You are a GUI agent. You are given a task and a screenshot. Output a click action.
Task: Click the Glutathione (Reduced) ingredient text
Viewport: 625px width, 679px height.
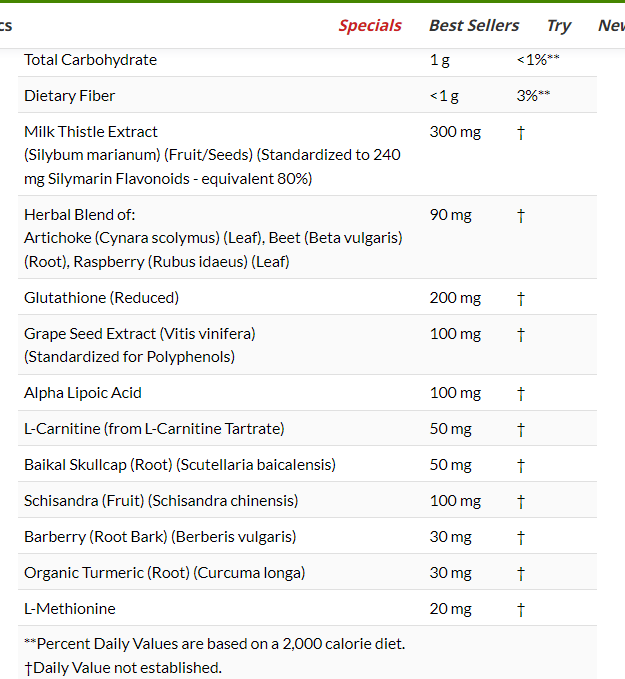[x=101, y=298]
